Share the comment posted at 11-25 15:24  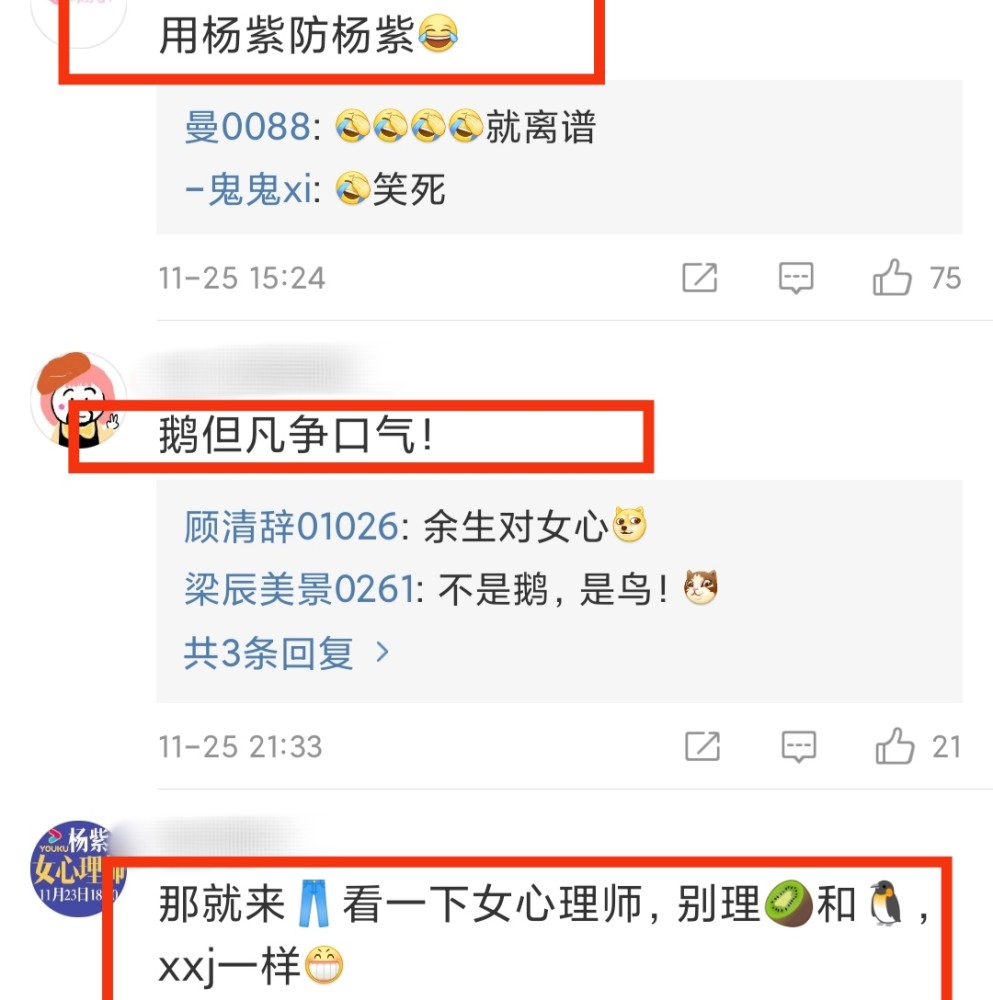coord(700,277)
